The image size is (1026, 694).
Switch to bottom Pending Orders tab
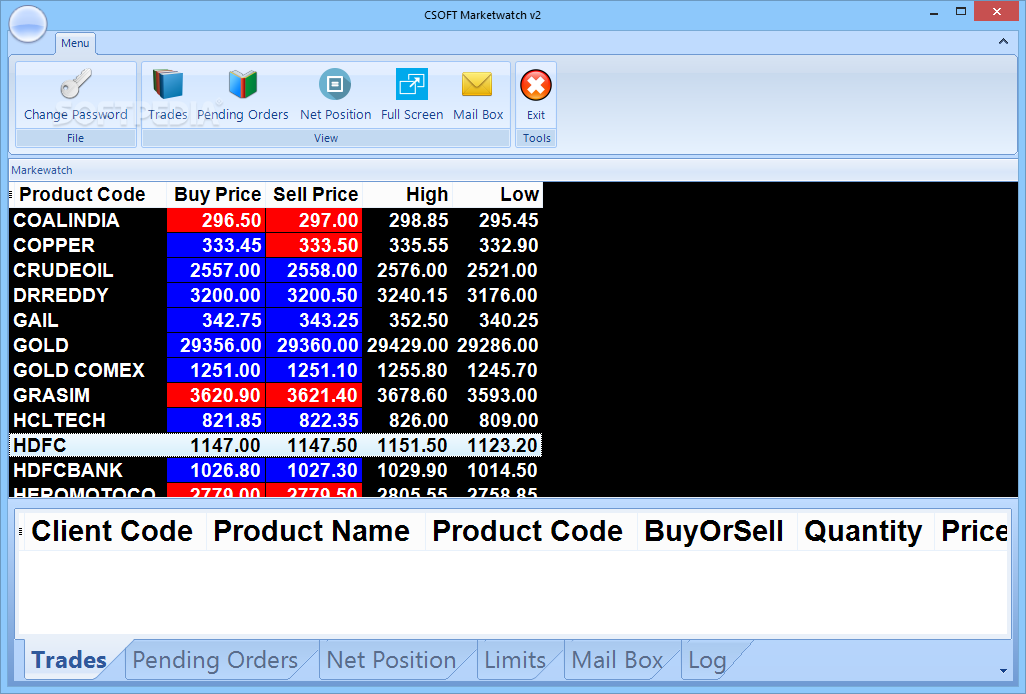tap(215, 660)
